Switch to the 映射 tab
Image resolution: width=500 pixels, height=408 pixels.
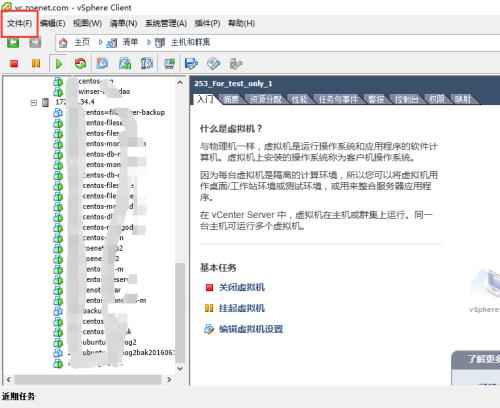point(463,99)
